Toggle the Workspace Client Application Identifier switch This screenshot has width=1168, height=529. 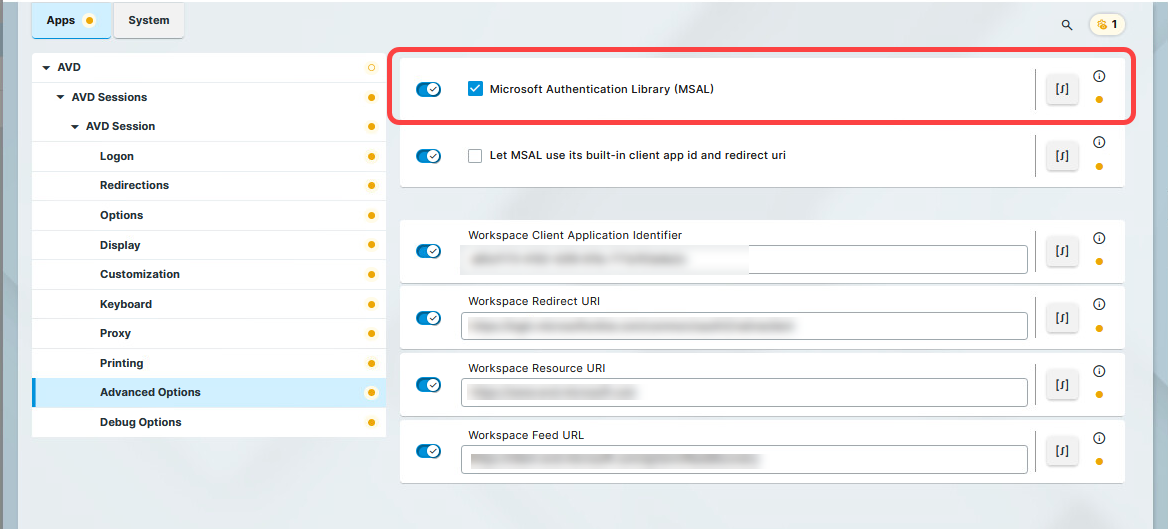click(x=428, y=251)
